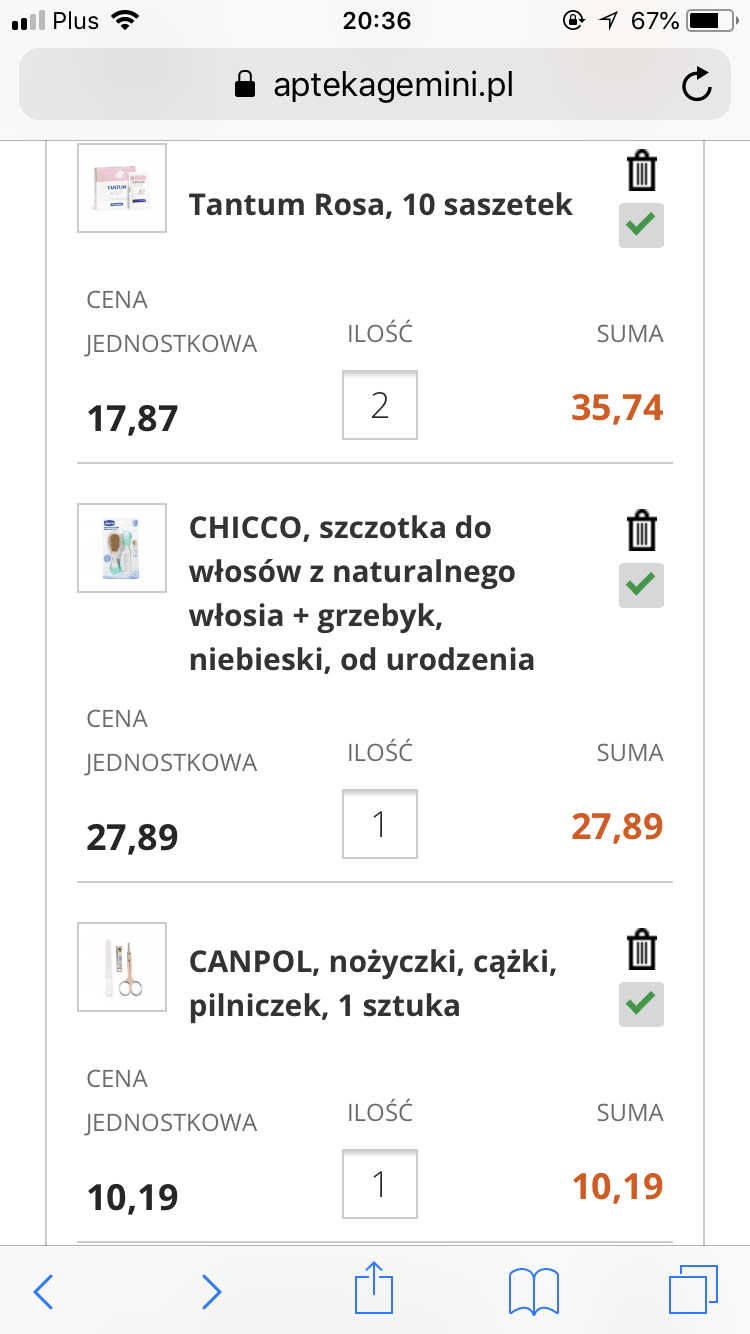Navigate forward in Safari

[211, 1292]
